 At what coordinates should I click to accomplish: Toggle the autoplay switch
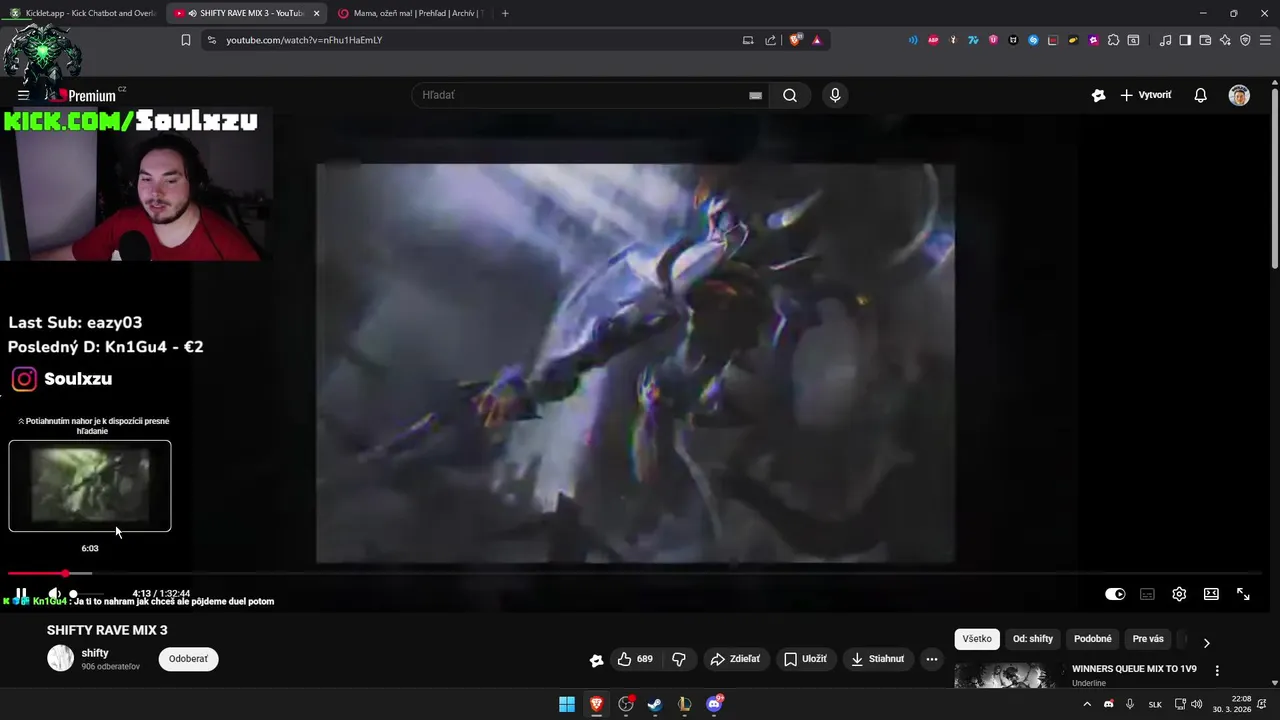point(1115,594)
